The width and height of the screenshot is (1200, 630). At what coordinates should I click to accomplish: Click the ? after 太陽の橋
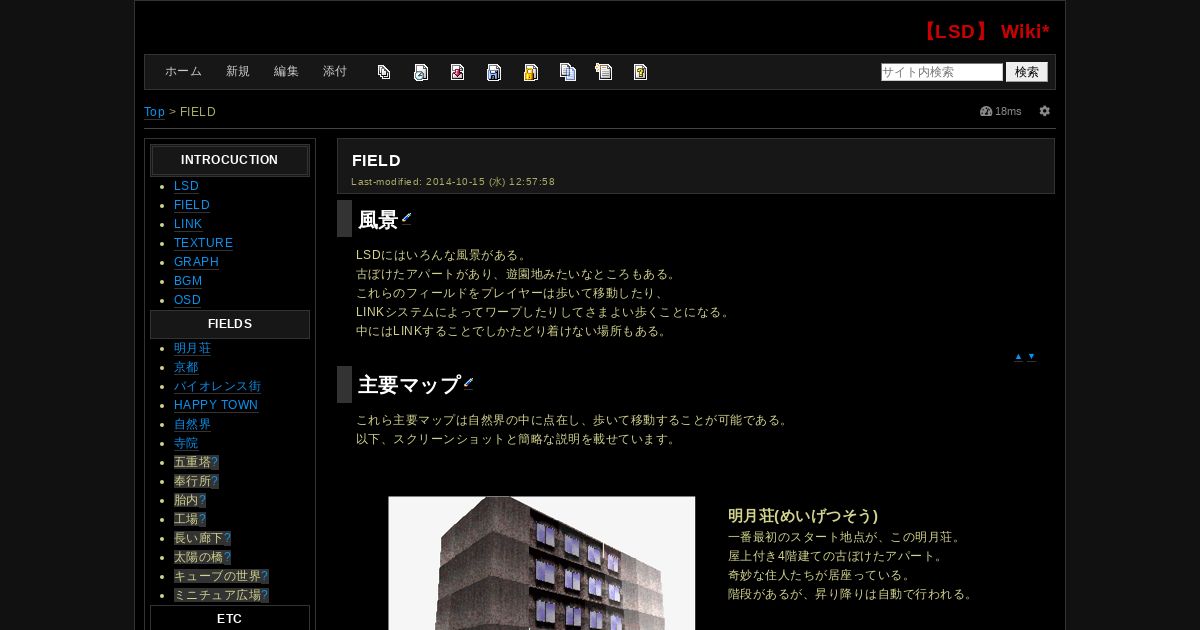click(227, 557)
